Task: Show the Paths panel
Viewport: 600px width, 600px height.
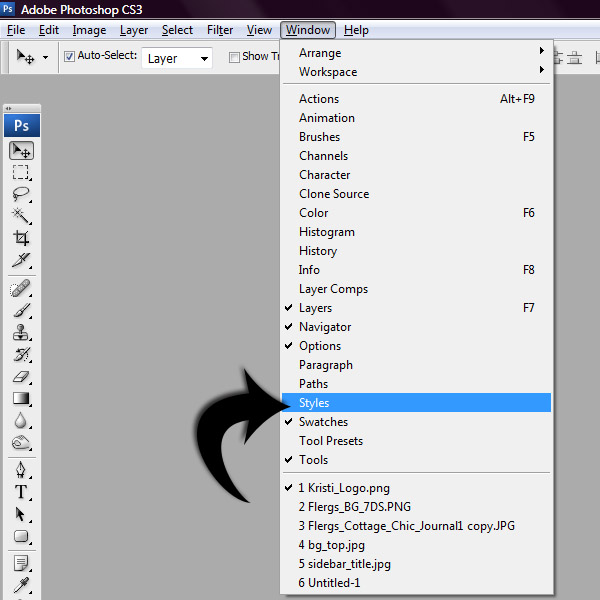Action: pos(416,383)
